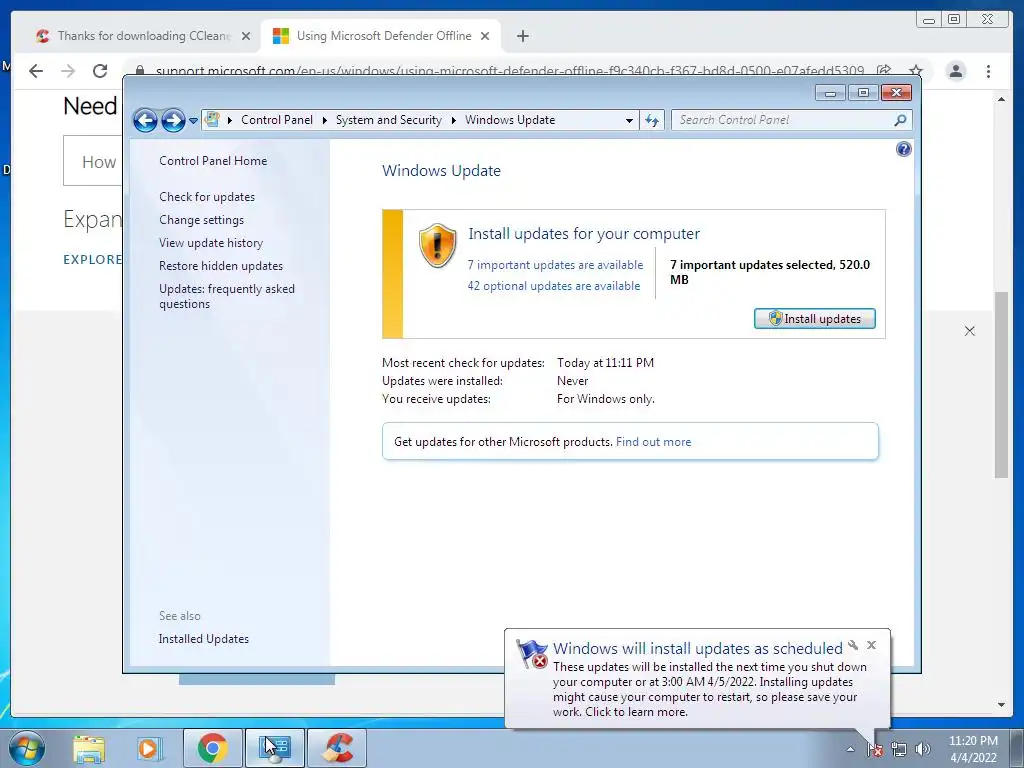
Task: Open 7 important updates are available
Action: click(555, 264)
